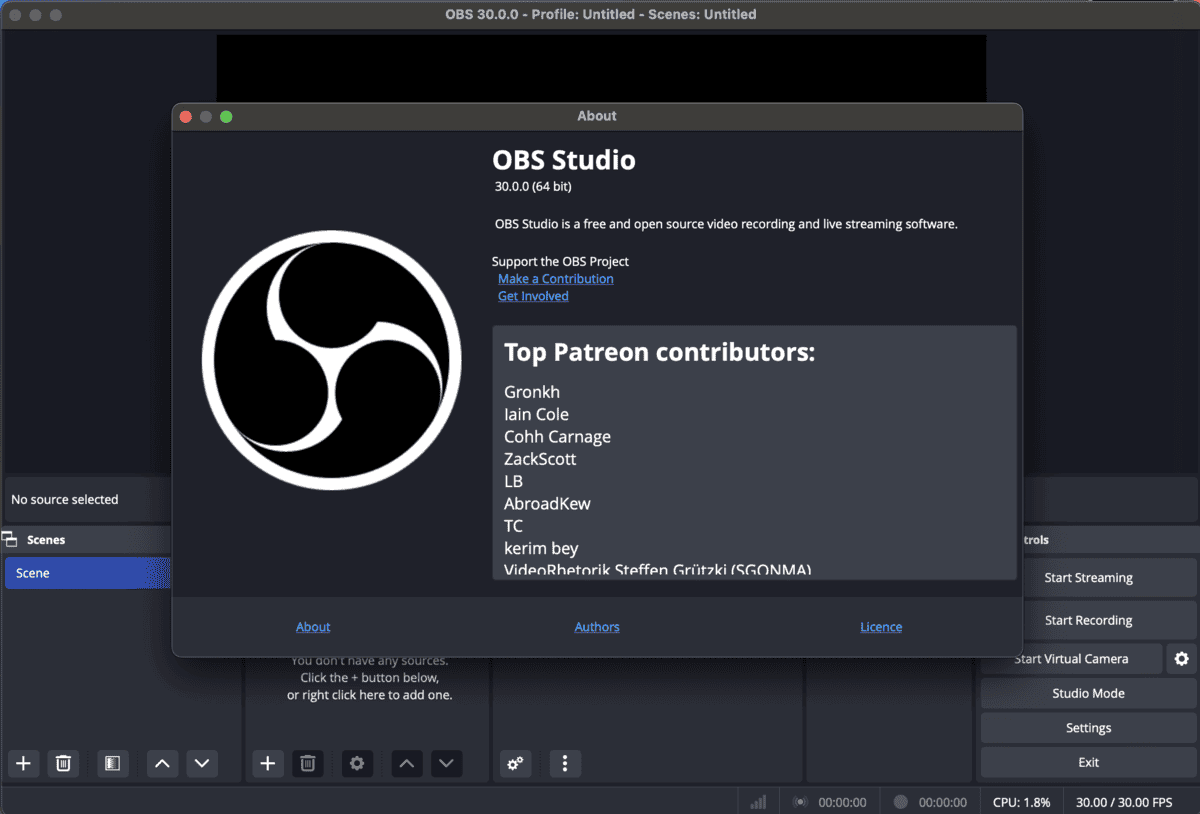Image resolution: width=1200 pixels, height=814 pixels.
Task: Move the scene down with the Scenes down arrow
Action: (x=202, y=763)
